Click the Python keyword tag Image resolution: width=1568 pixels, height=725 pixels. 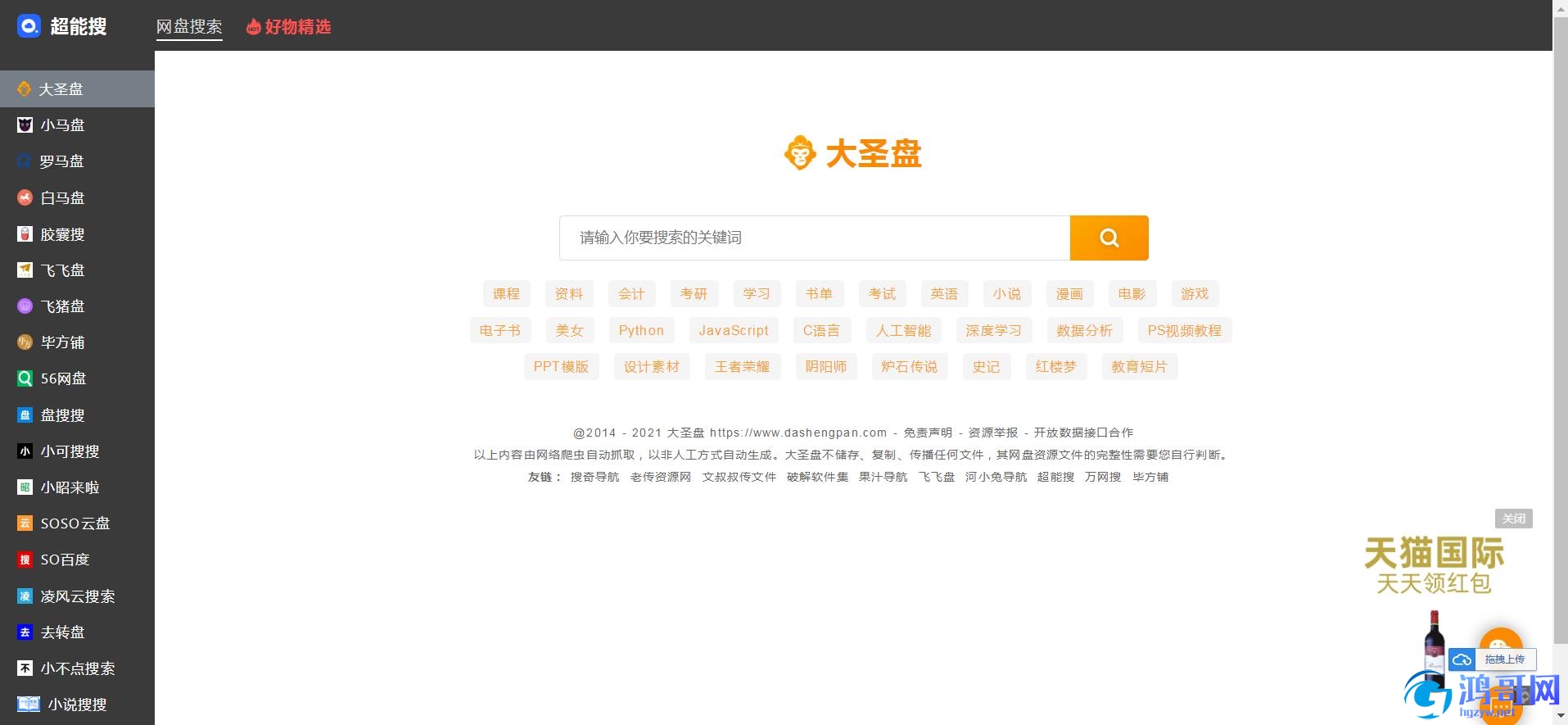(x=641, y=330)
